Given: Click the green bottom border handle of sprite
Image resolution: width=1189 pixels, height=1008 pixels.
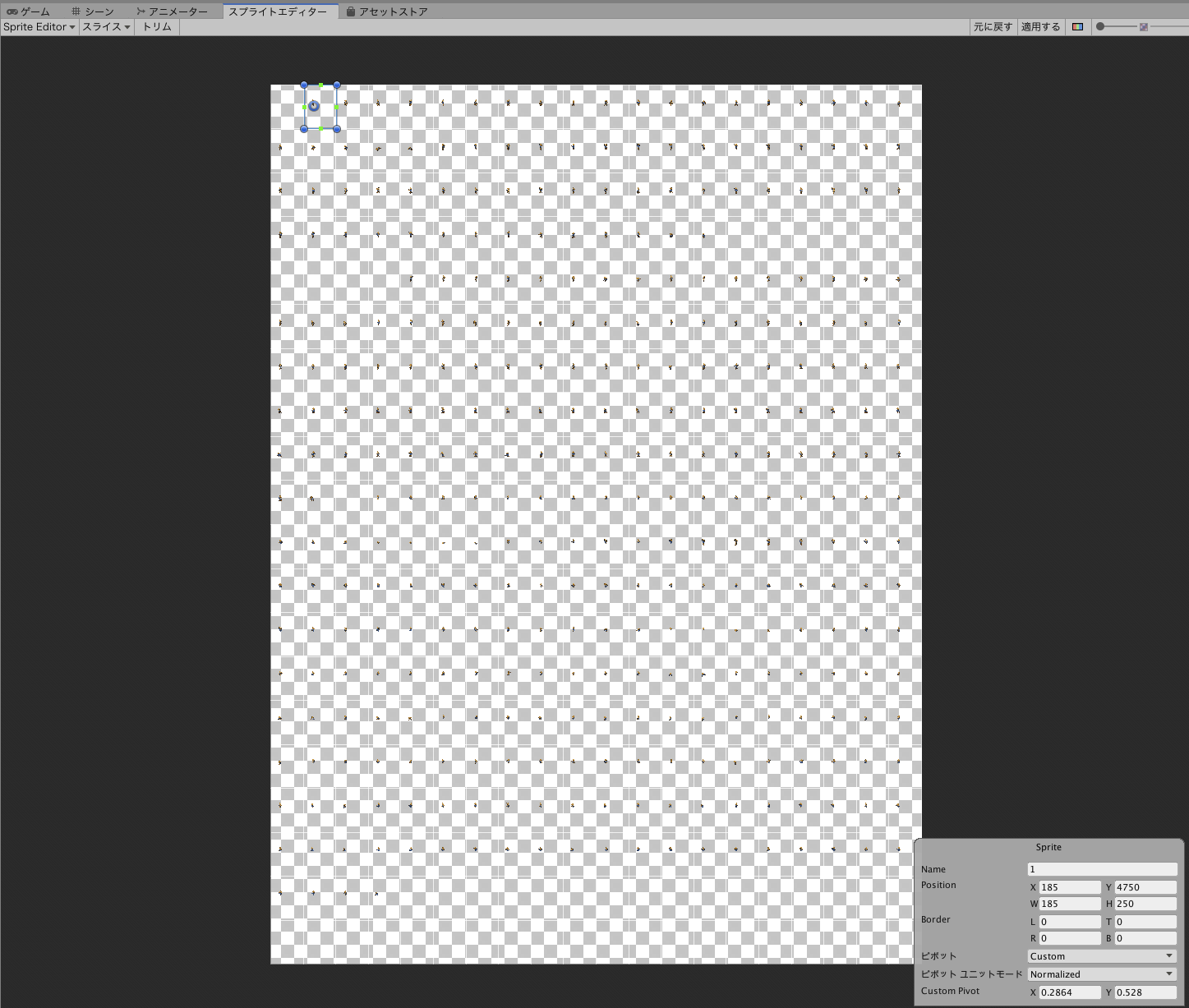Looking at the screenshot, I should 320,129.
